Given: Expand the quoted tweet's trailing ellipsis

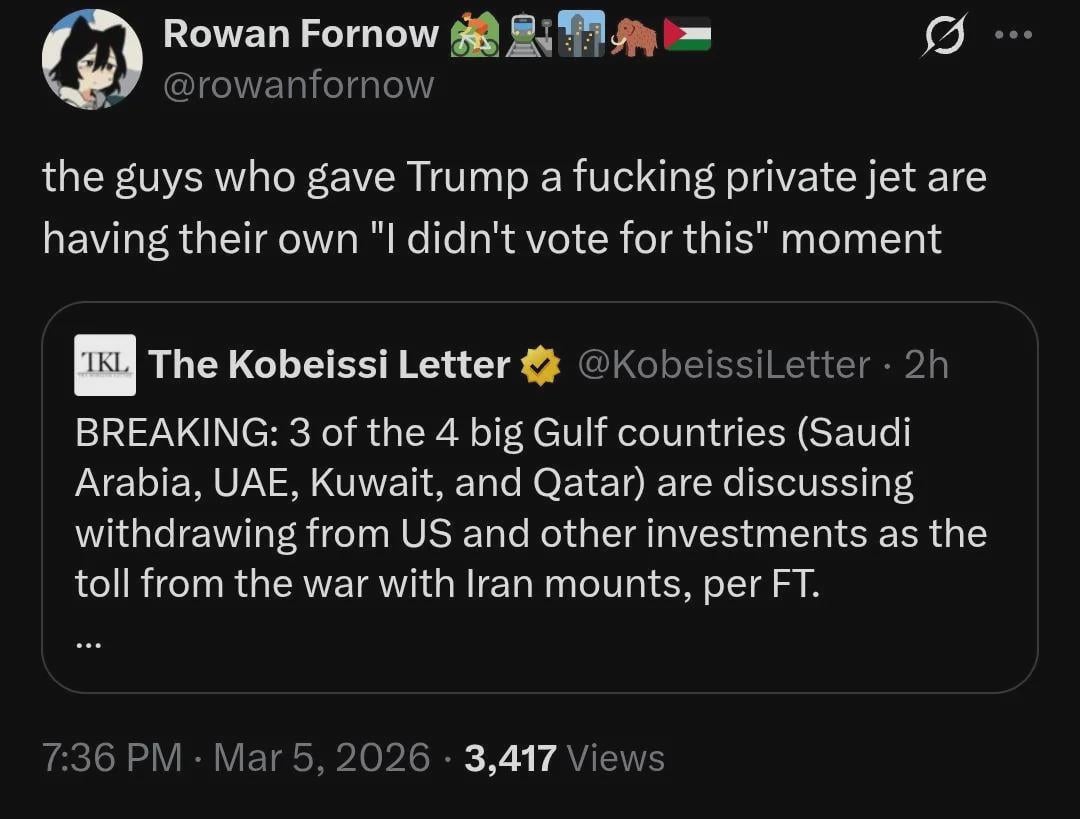Looking at the screenshot, I should click(88, 645).
